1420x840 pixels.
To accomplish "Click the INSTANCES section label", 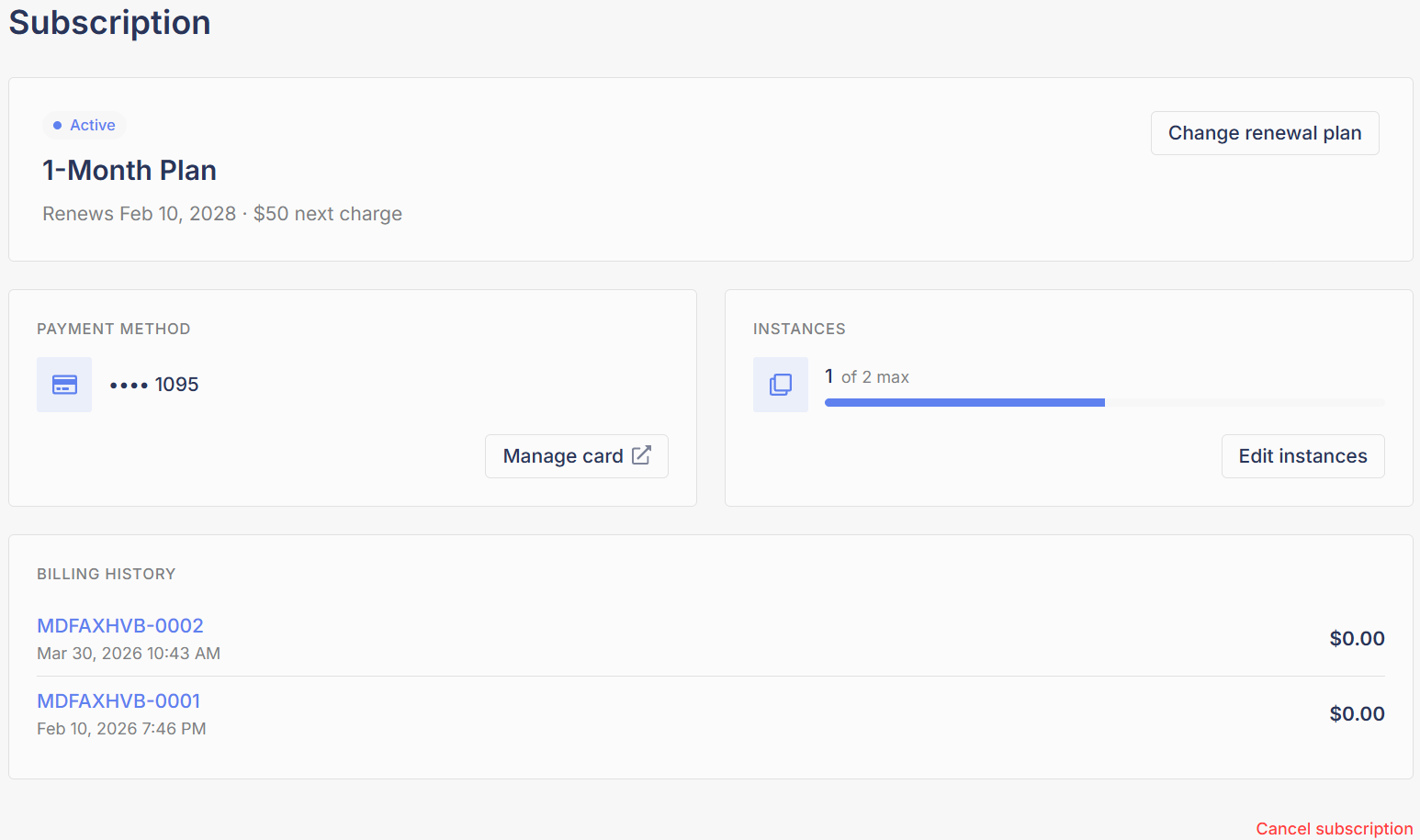I will (799, 329).
